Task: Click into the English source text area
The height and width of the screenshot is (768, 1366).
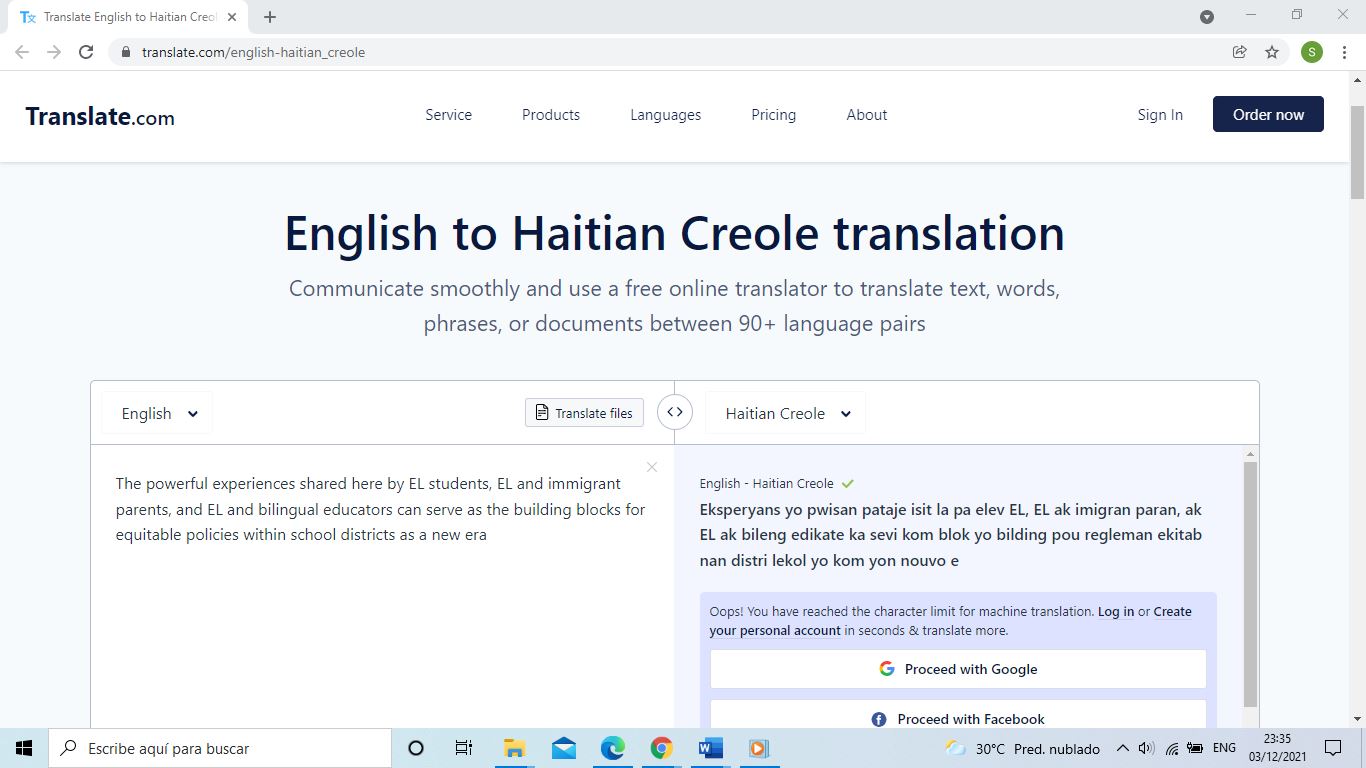Action: 382,585
